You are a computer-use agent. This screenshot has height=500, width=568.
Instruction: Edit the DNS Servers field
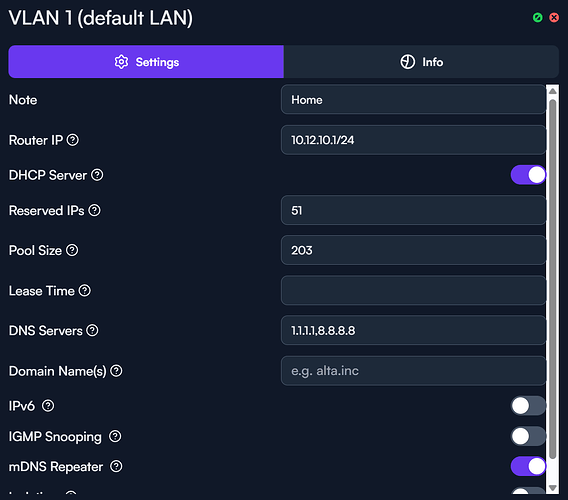point(413,330)
